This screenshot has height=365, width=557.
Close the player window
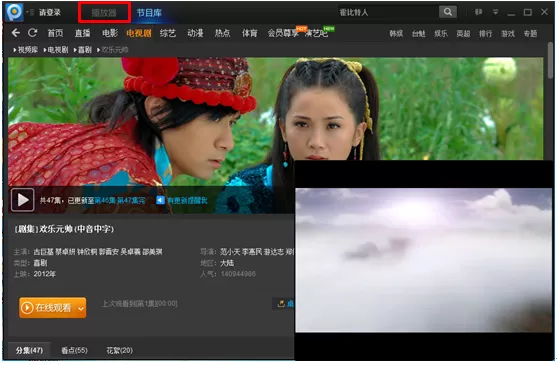coord(544,12)
